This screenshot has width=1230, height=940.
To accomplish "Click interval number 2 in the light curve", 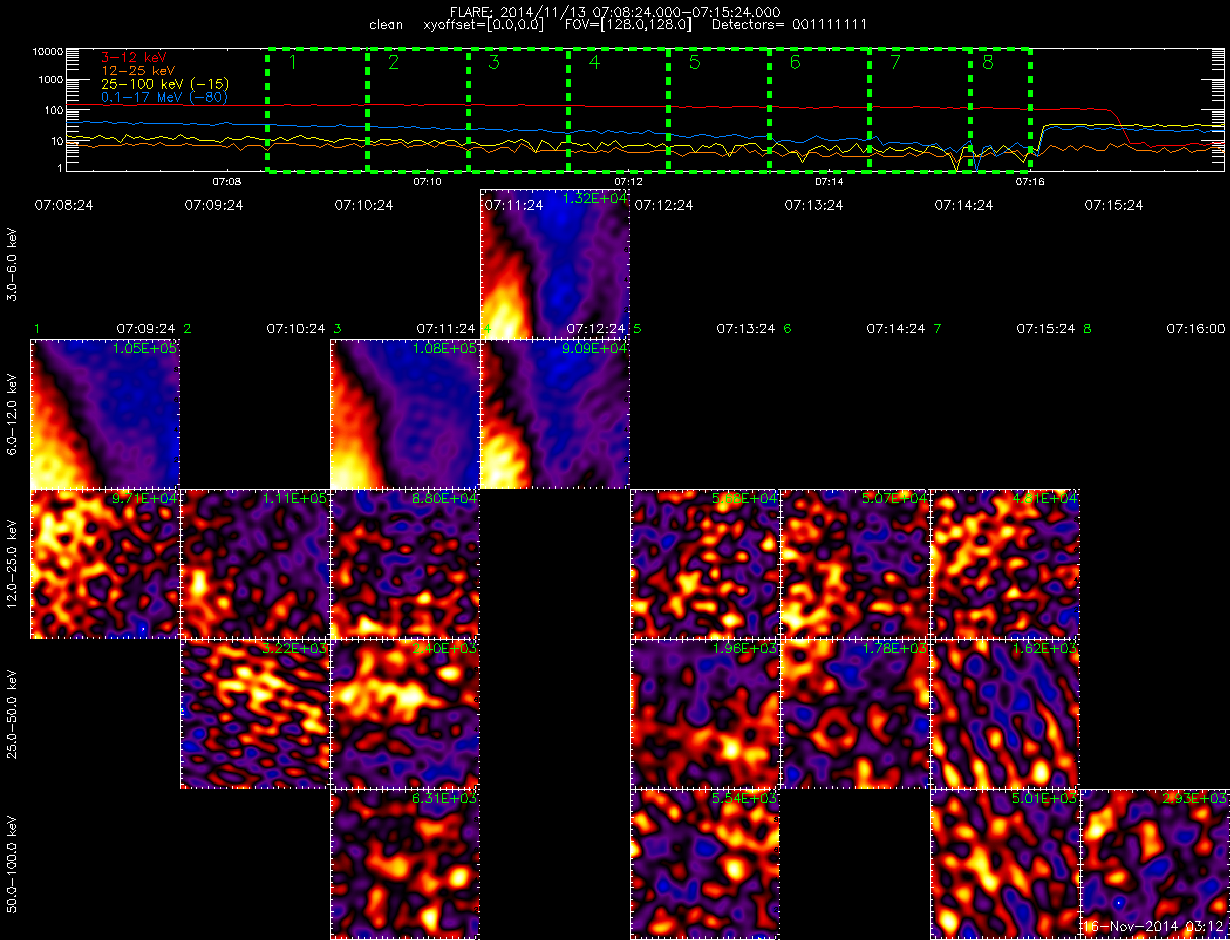I will click(x=393, y=63).
